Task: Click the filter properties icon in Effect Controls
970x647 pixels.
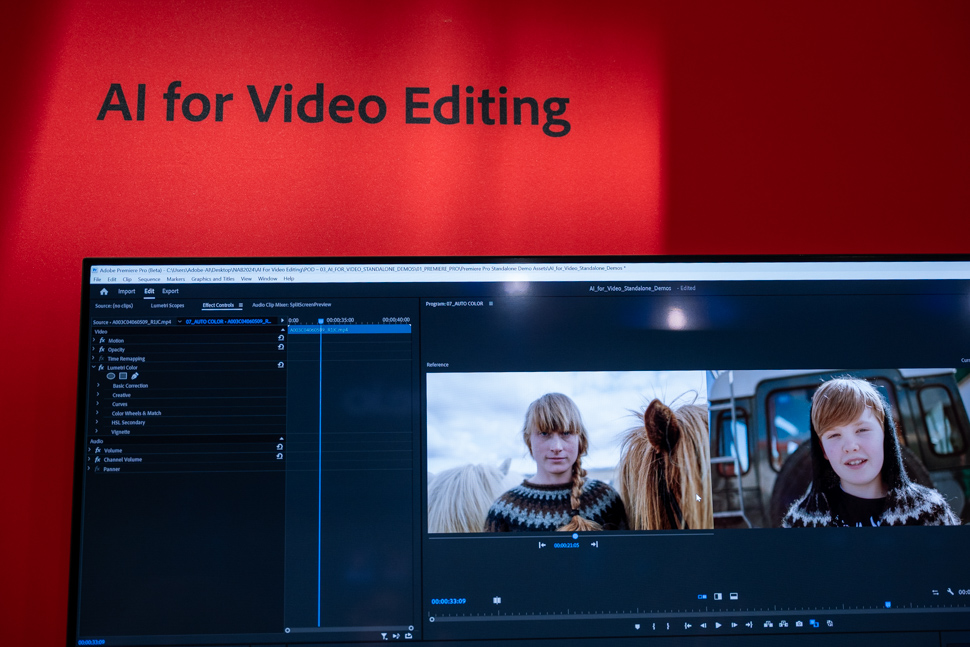Action: pos(384,636)
